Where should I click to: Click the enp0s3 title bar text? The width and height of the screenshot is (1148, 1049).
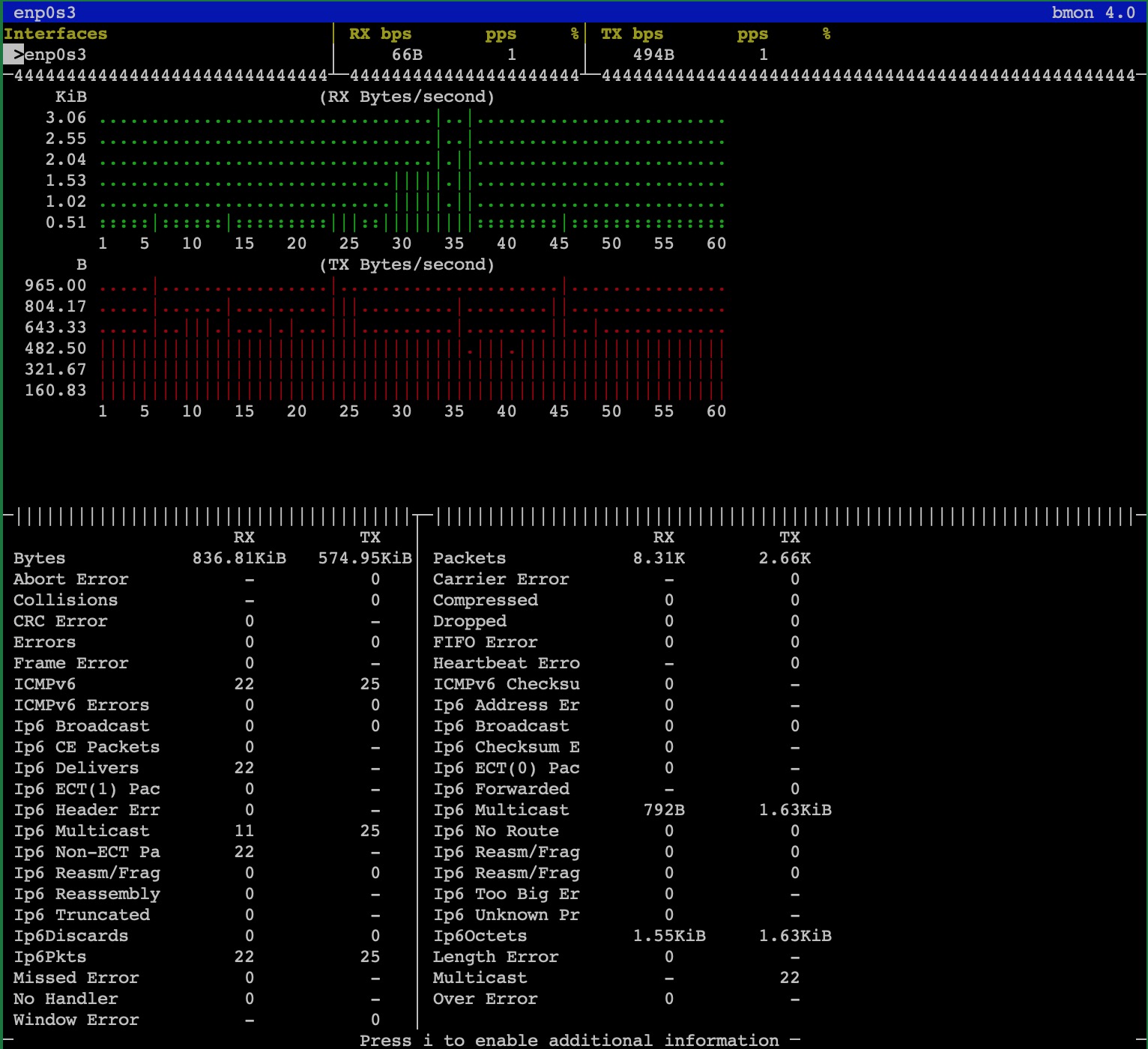tap(45, 13)
